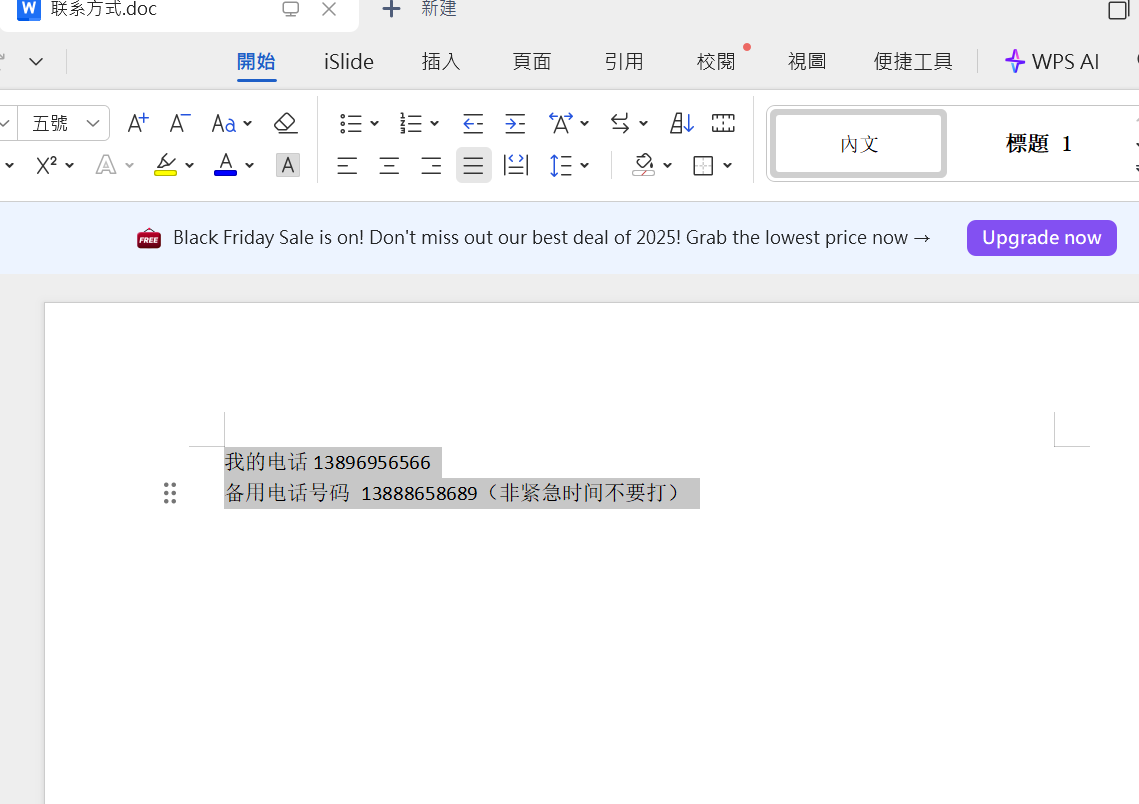Click the Increase Font Size icon
The image size is (1139, 804).
point(137,122)
